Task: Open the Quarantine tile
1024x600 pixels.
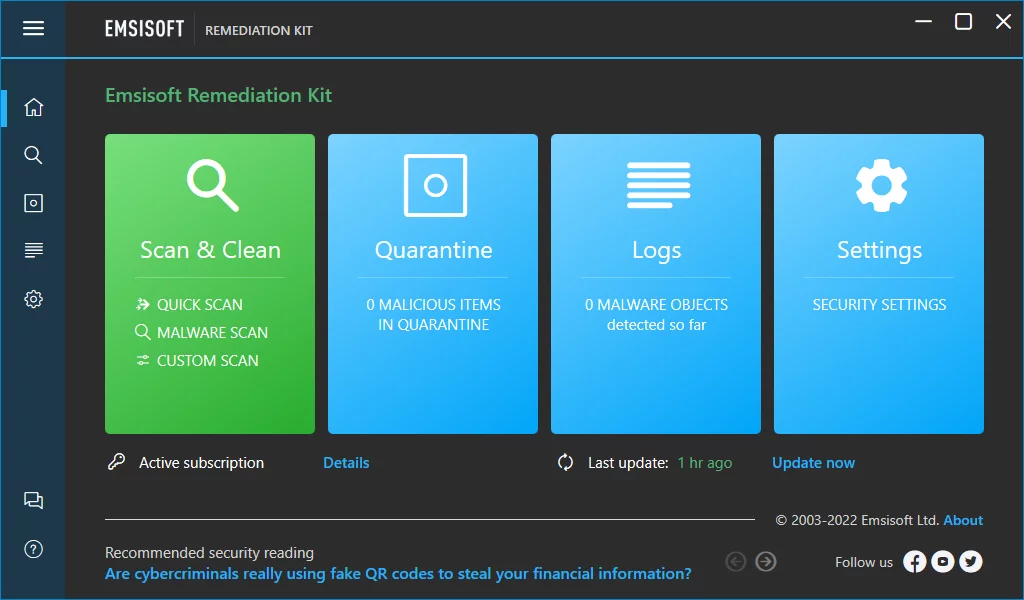Action: pos(433,284)
